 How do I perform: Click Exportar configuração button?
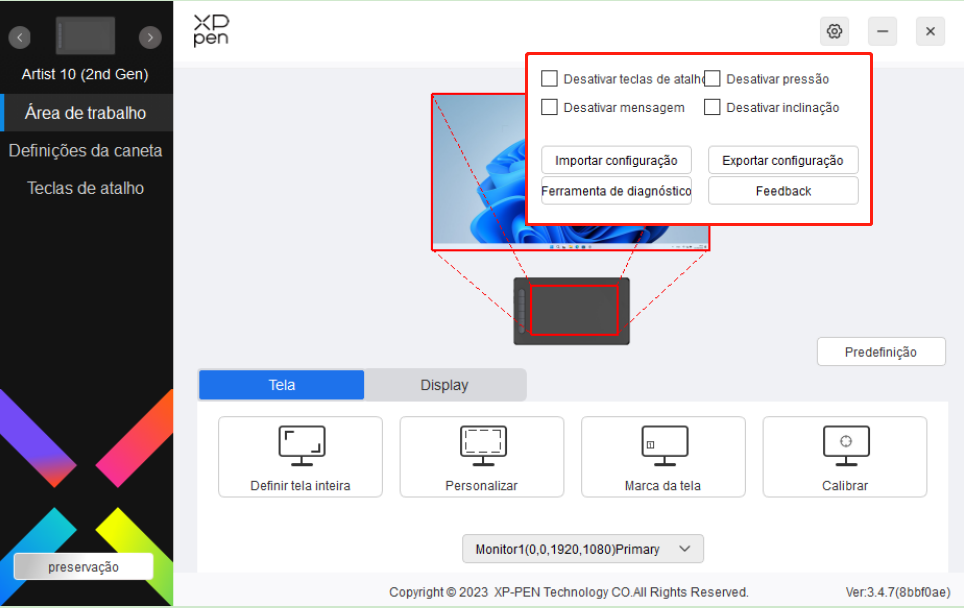(x=783, y=160)
